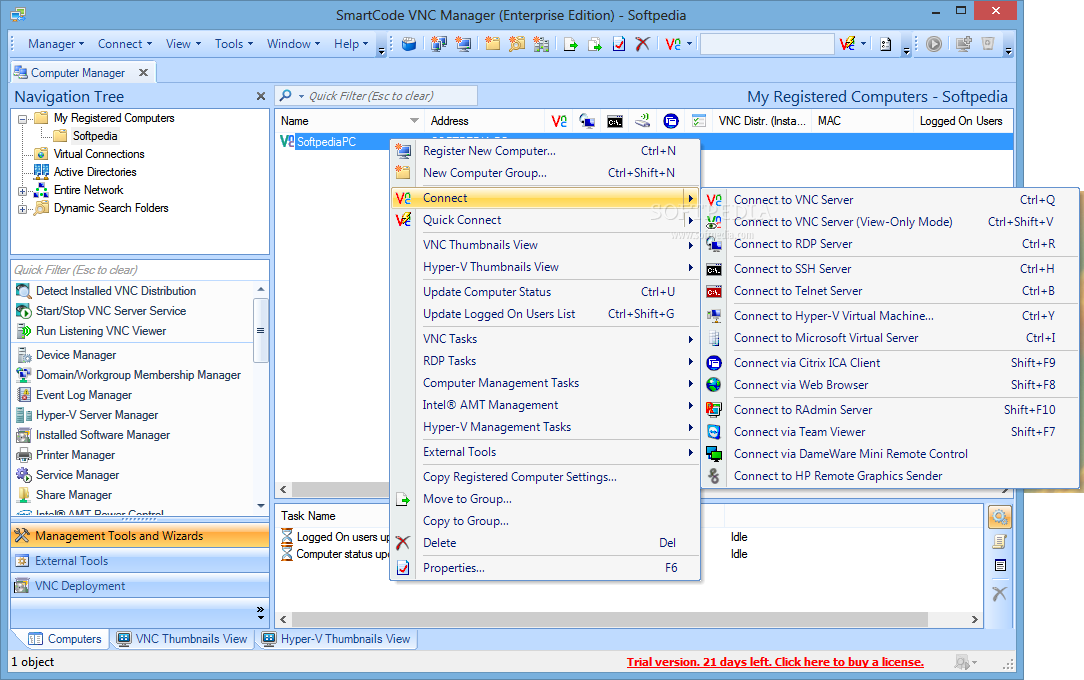Select Active Directories in navigation tree

(x=95, y=172)
